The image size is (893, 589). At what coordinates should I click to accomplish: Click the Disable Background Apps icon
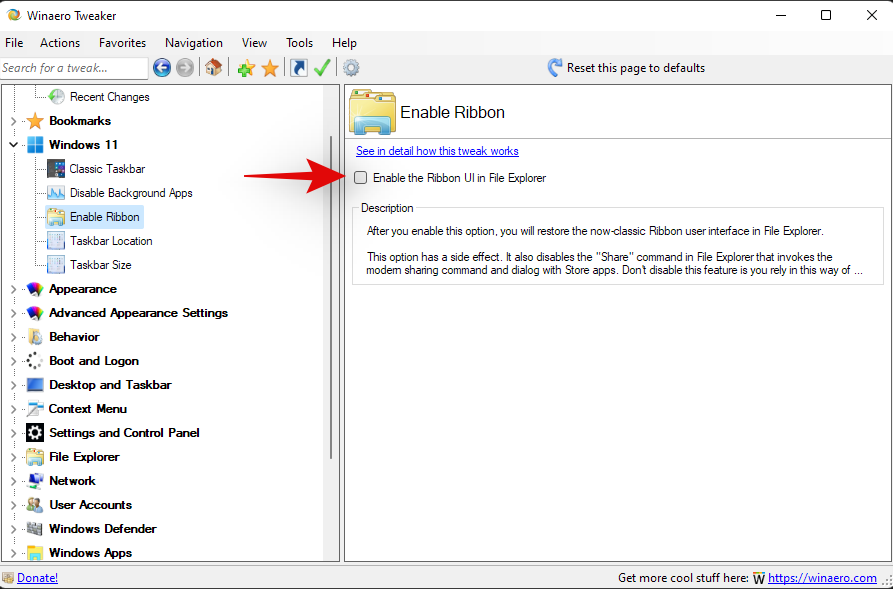pyautogui.click(x=56, y=193)
